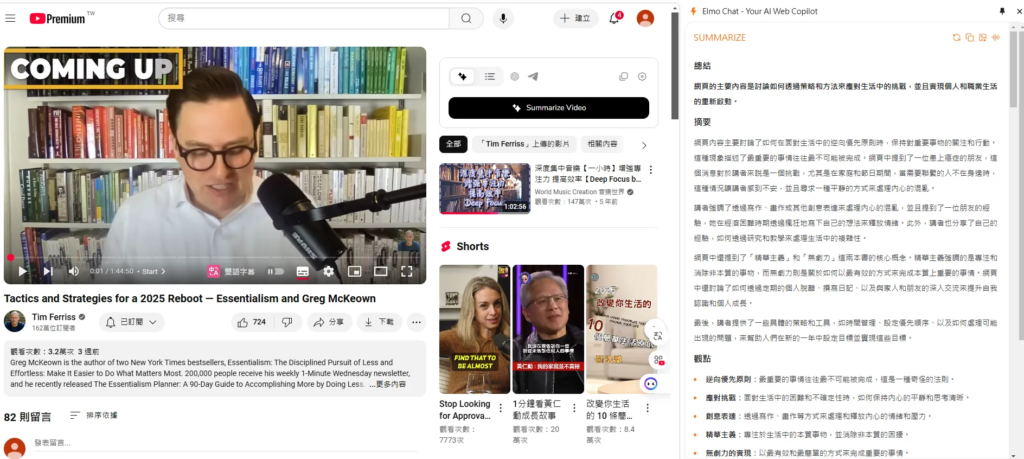Open options for 1分鐘看黃仁勳 short
Viewport: 1024px width, 459px height.
pos(574,407)
